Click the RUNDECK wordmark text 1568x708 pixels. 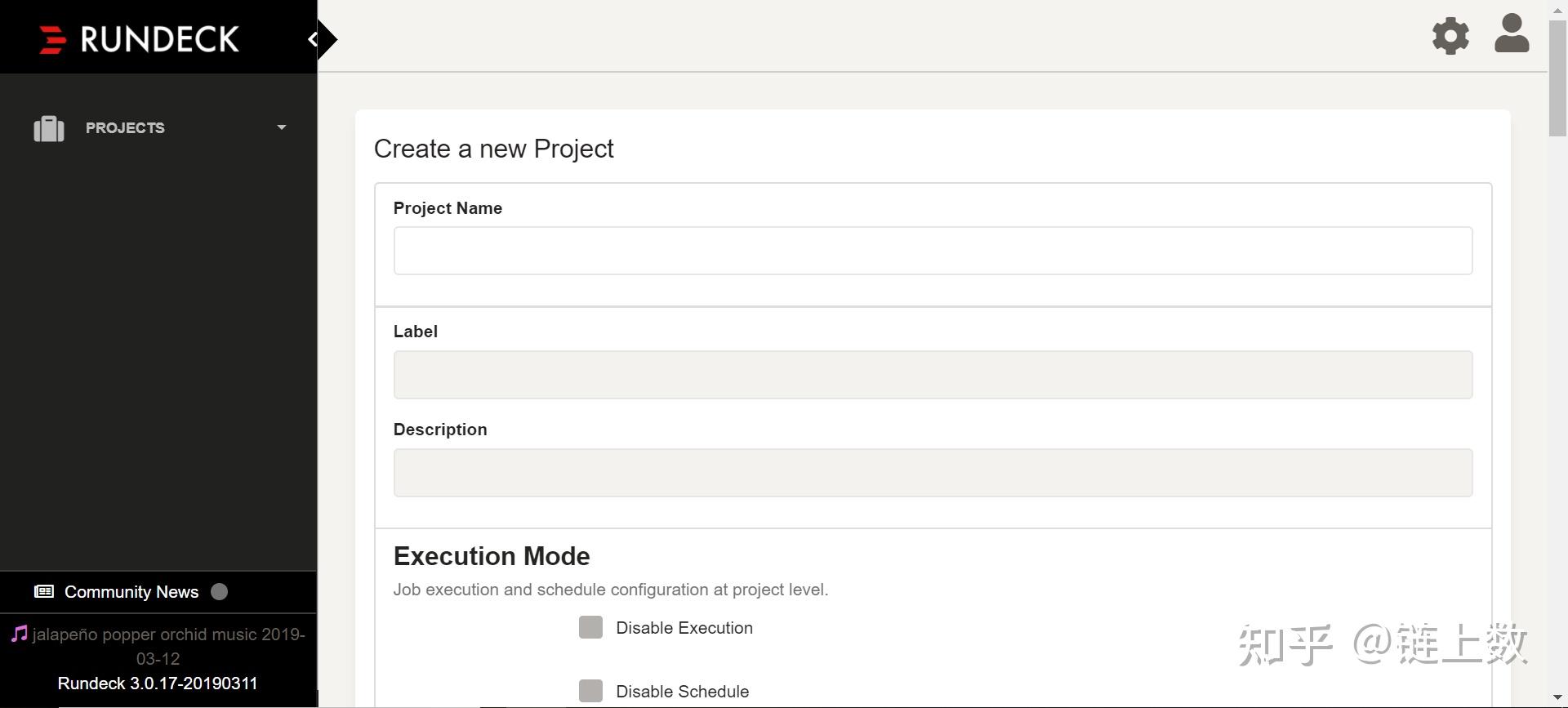(x=160, y=39)
